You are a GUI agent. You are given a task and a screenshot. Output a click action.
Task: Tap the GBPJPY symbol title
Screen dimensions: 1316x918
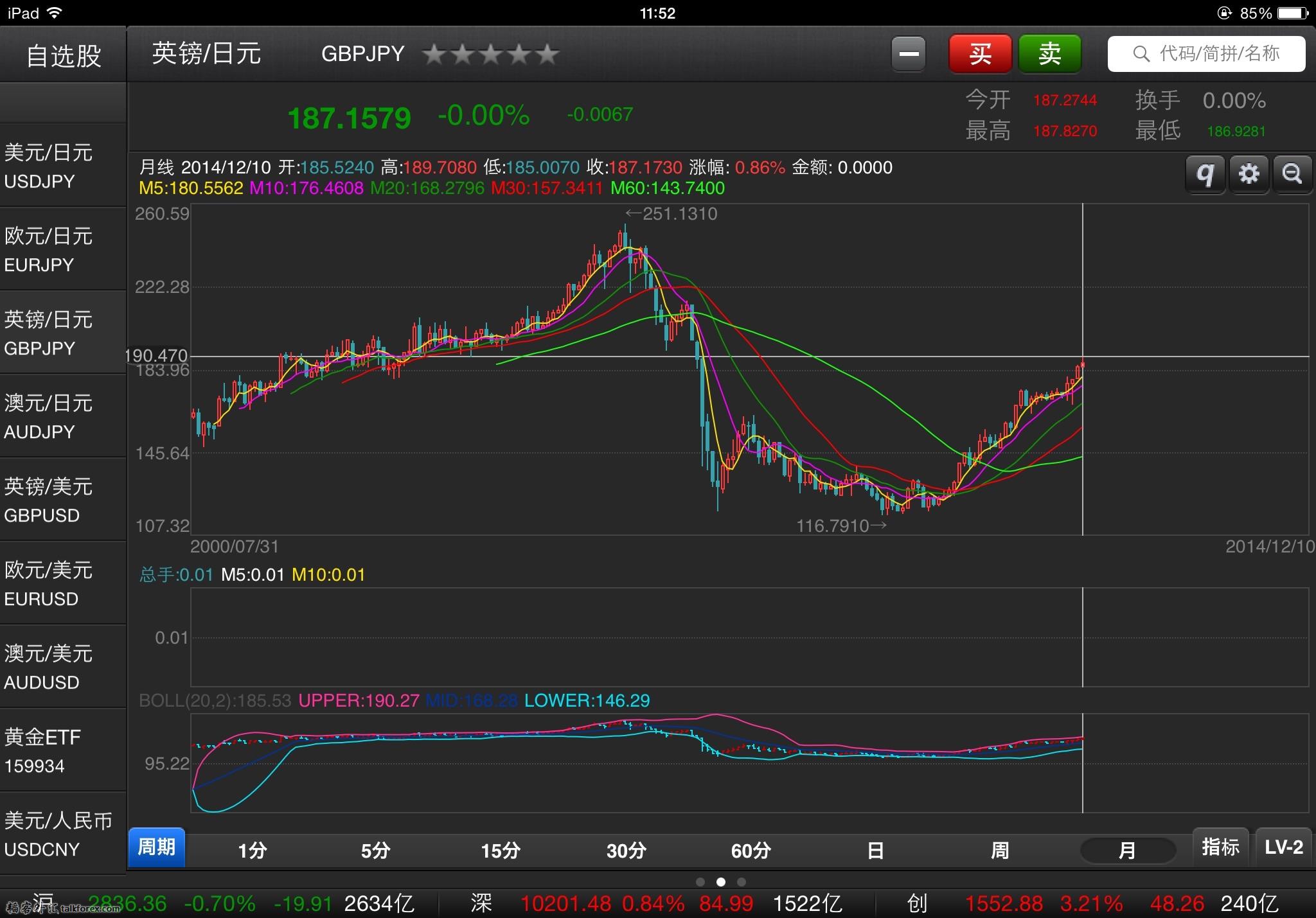click(363, 53)
